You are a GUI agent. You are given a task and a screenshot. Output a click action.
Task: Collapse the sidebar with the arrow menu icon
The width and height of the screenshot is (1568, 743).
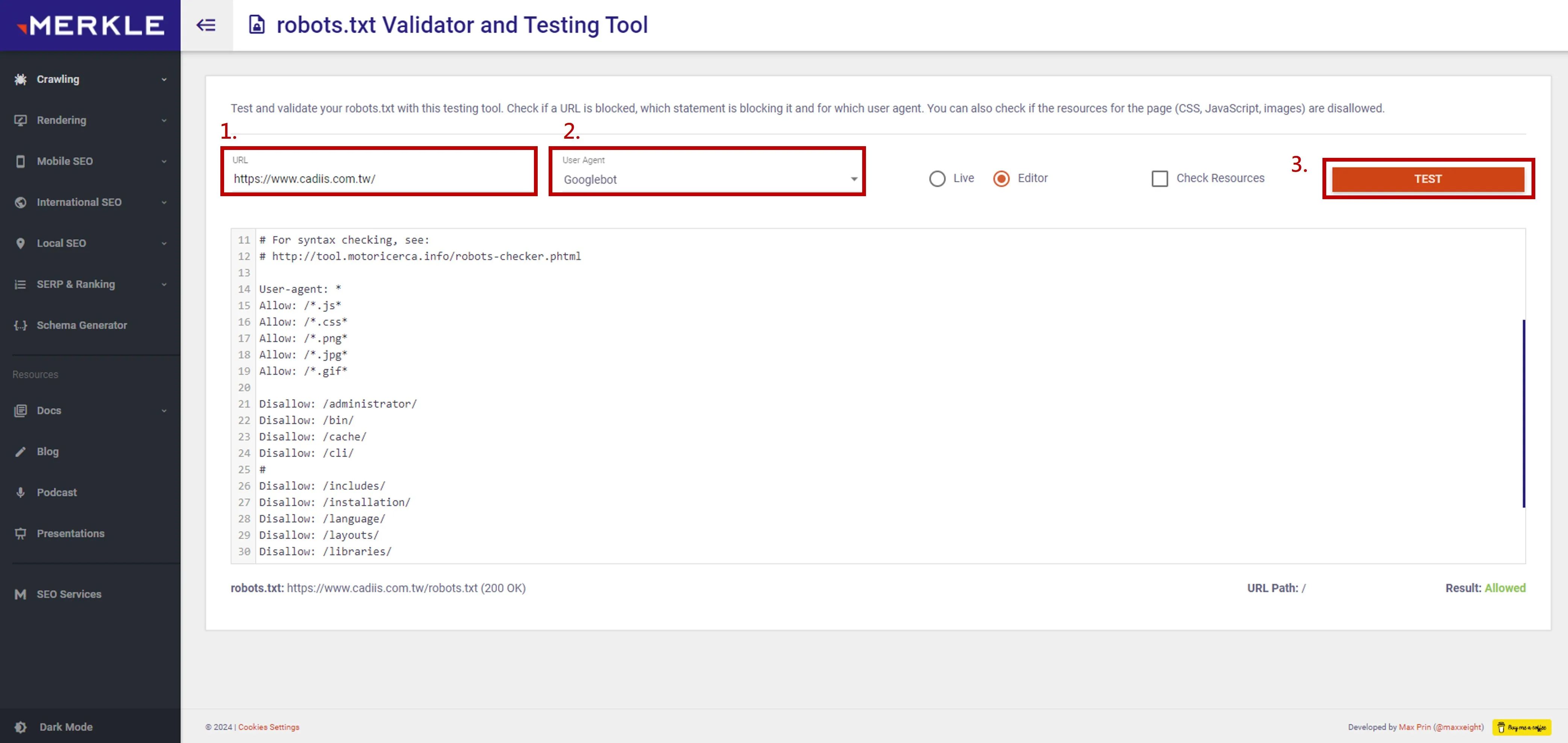(x=206, y=25)
